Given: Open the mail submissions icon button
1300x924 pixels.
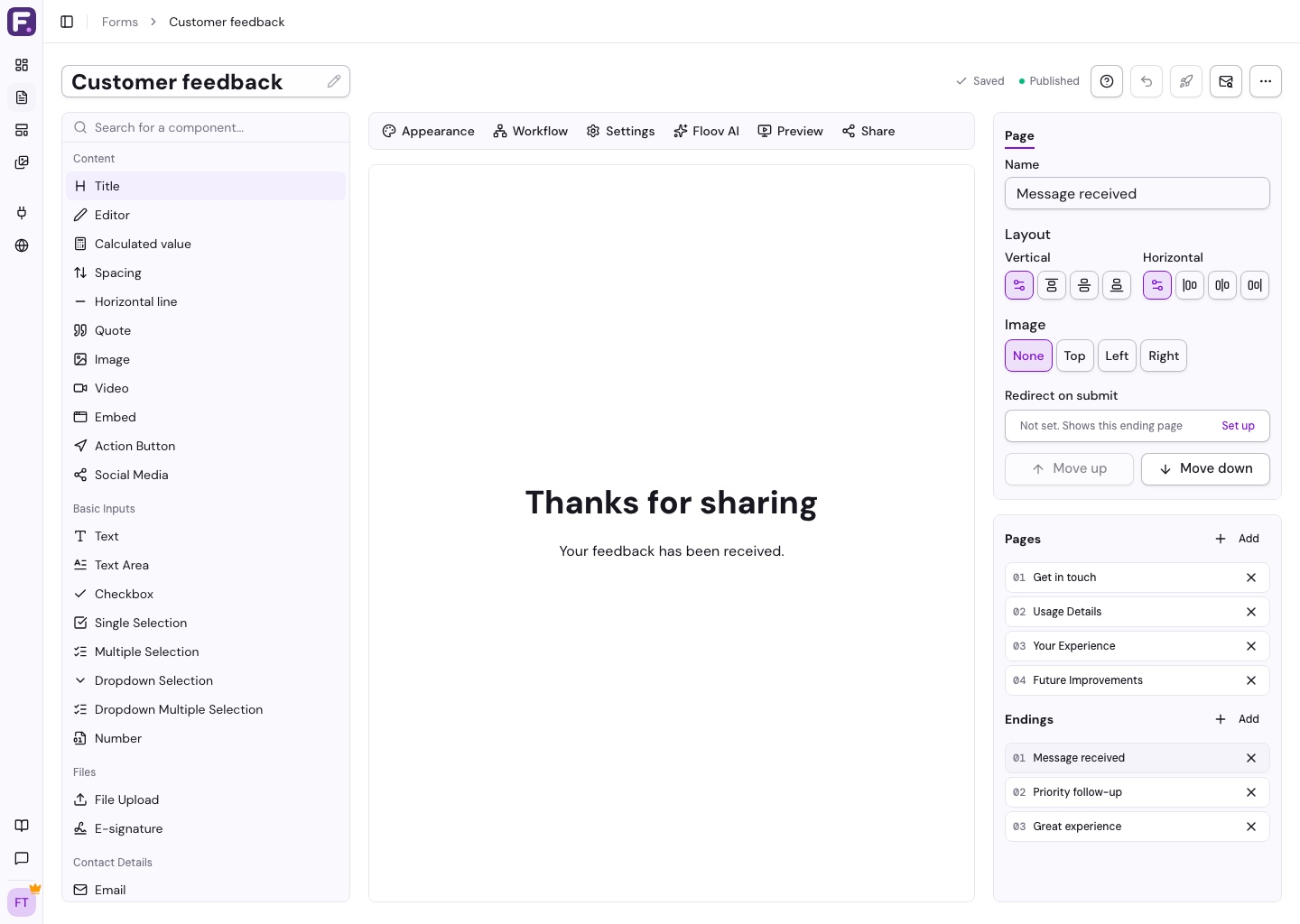Looking at the screenshot, I should click(1226, 81).
